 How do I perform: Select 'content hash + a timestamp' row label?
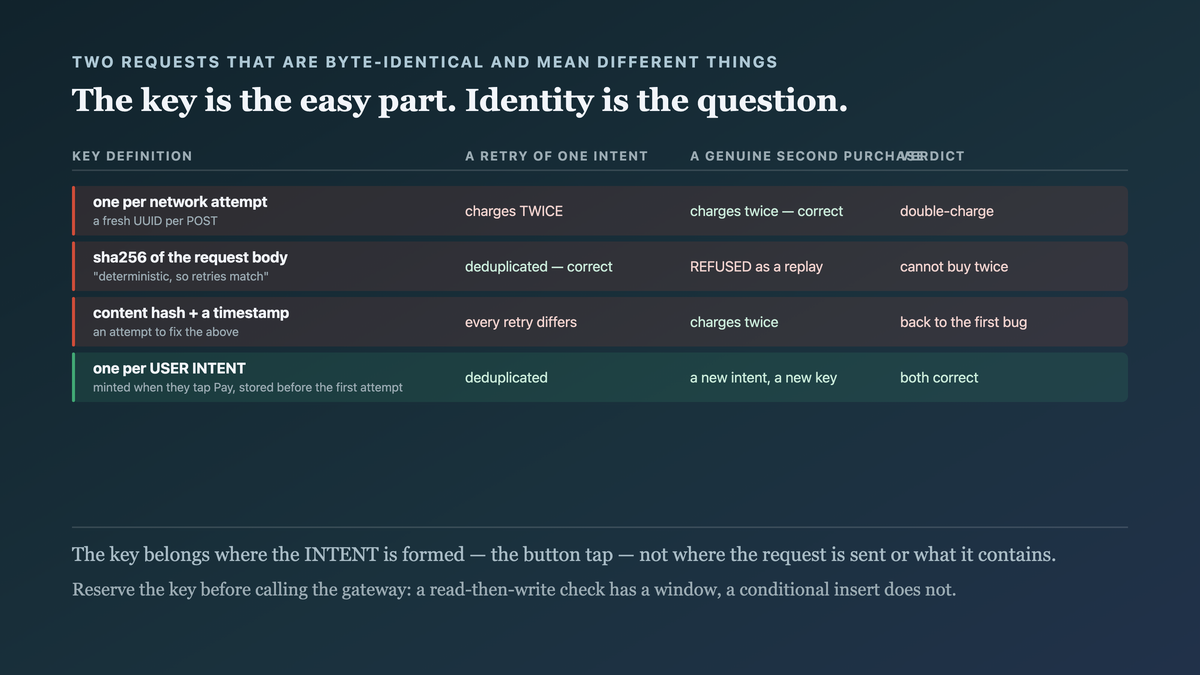pyautogui.click(x=191, y=313)
